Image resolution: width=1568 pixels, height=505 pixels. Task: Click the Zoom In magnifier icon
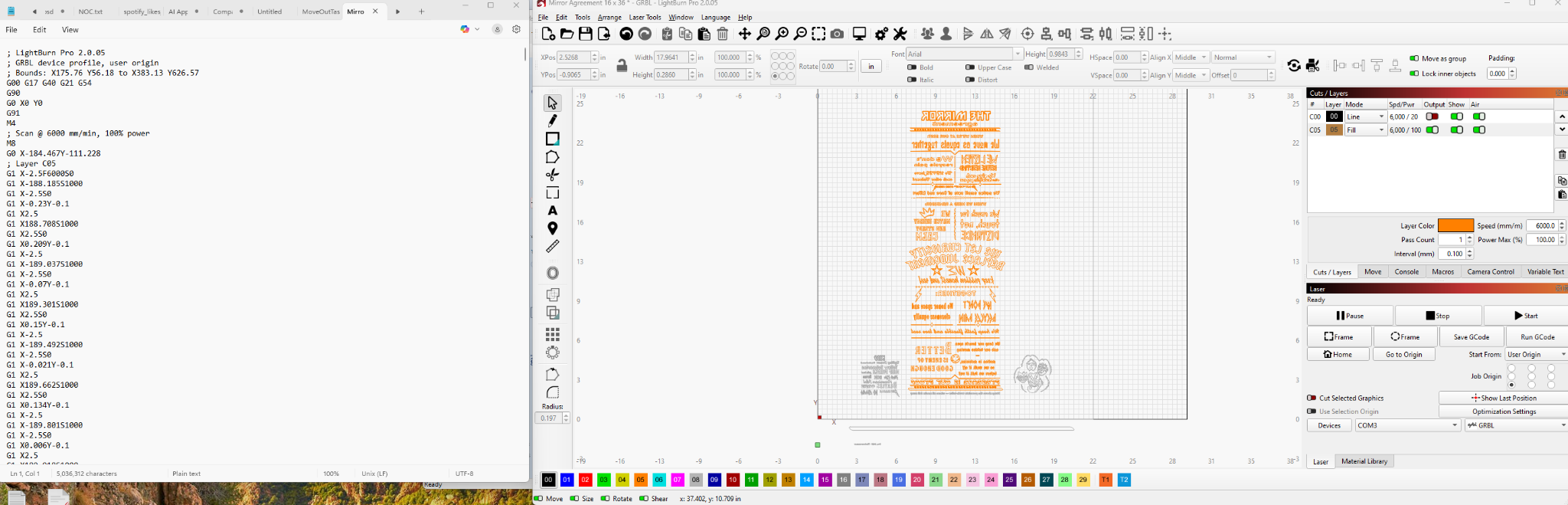(782, 34)
